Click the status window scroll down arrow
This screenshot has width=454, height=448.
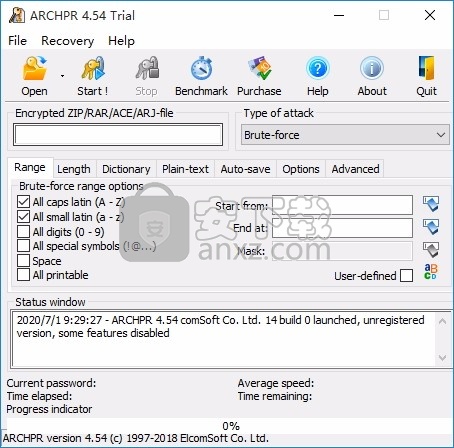(443, 358)
